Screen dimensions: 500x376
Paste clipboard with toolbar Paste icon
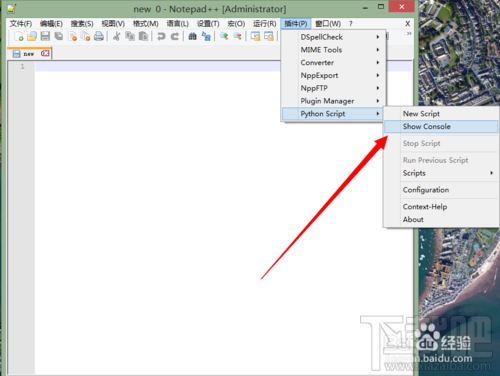(143, 36)
